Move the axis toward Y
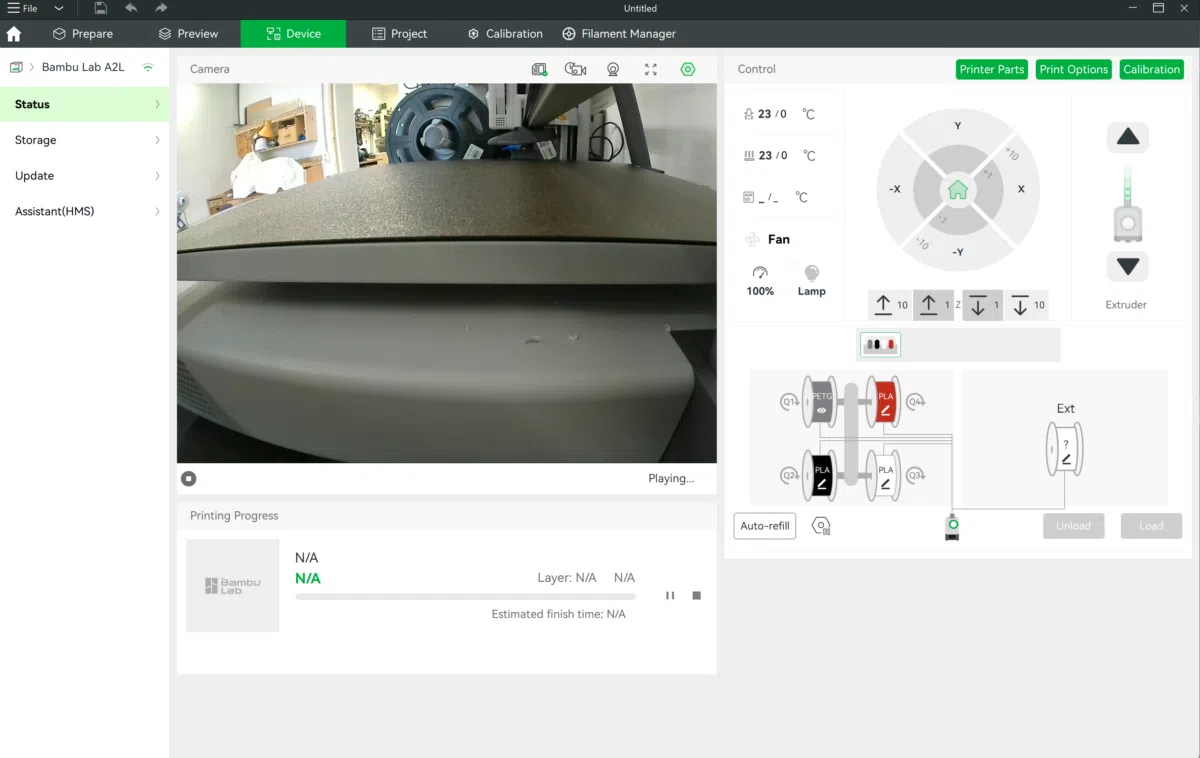Image resolution: width=1200 pixels, height=758 pixels. pyautogui.click(x=957, y=126)
